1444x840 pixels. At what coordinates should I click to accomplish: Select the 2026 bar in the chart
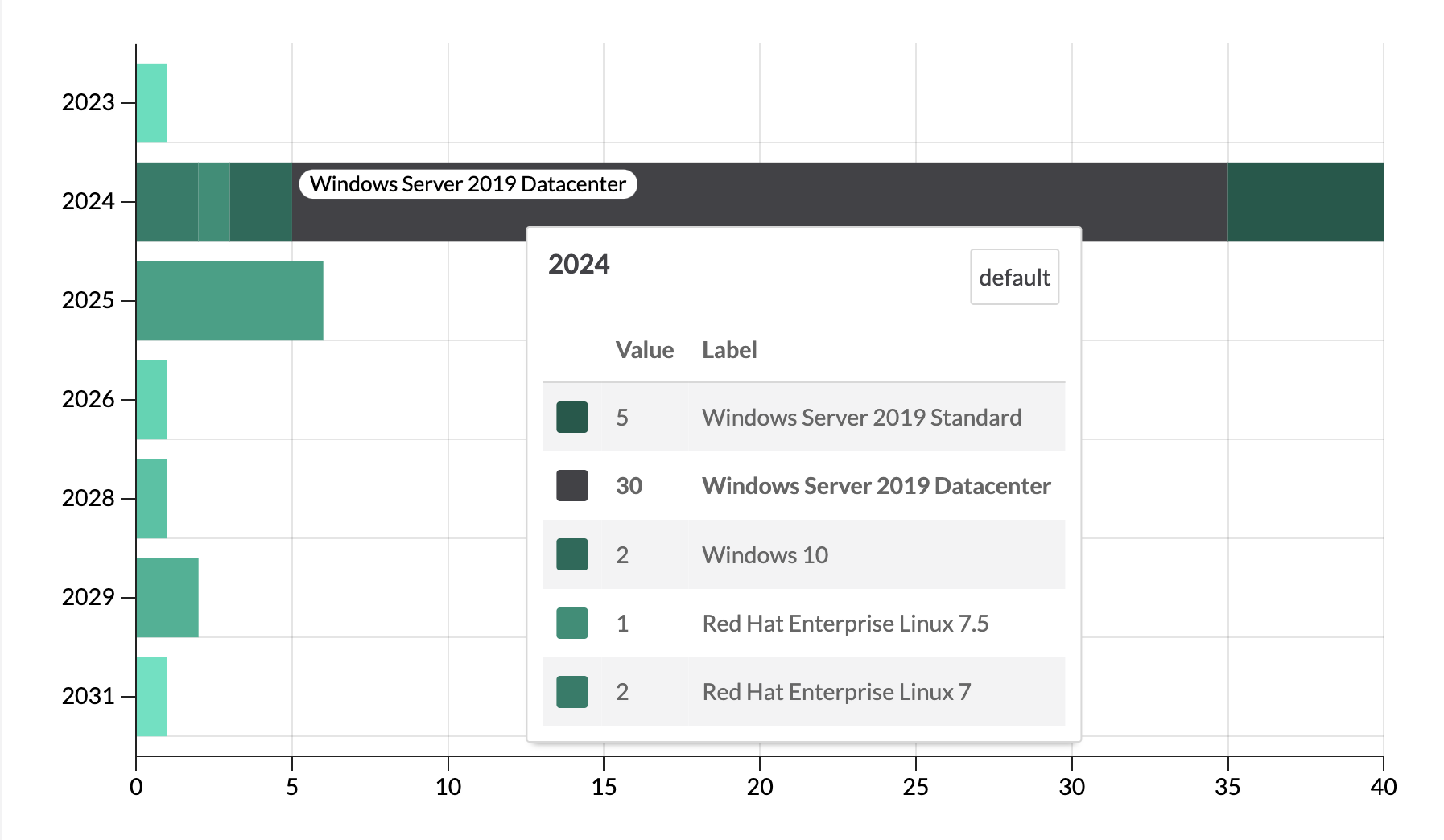152,400
